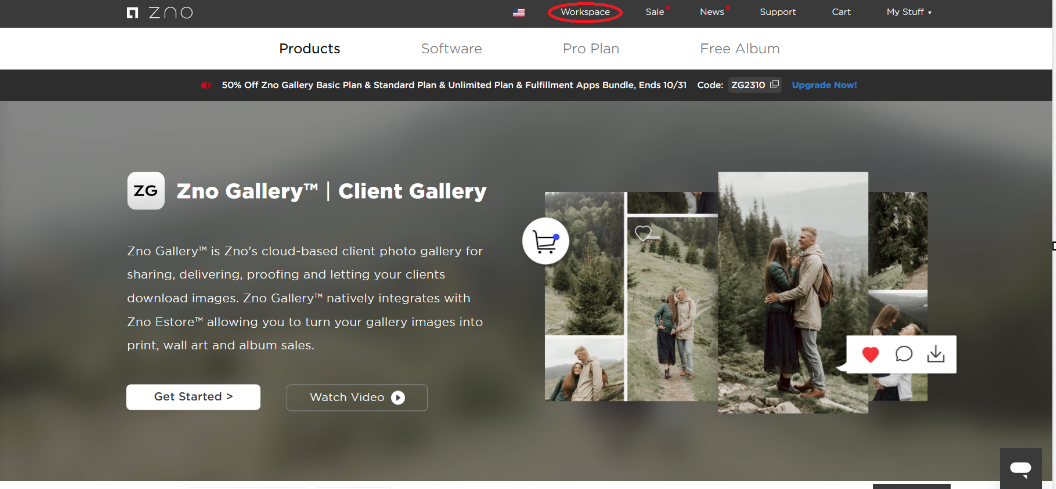Viewport: 1056px width, 489px height.
Task: Click the Zno logo in header
Action: (x=160, y=12)
